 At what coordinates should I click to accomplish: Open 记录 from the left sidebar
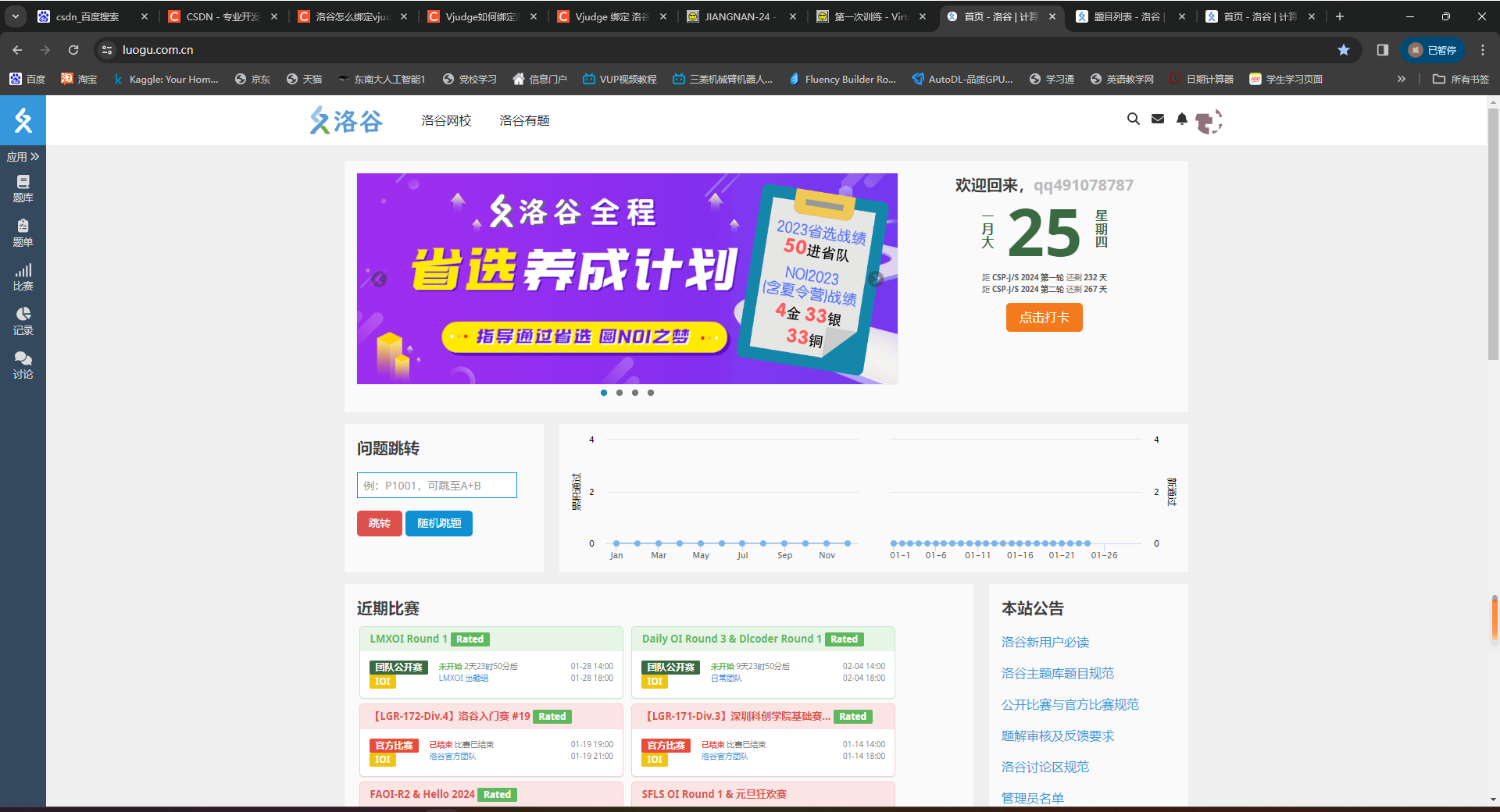pyautogui.click(x=23, y=322)
